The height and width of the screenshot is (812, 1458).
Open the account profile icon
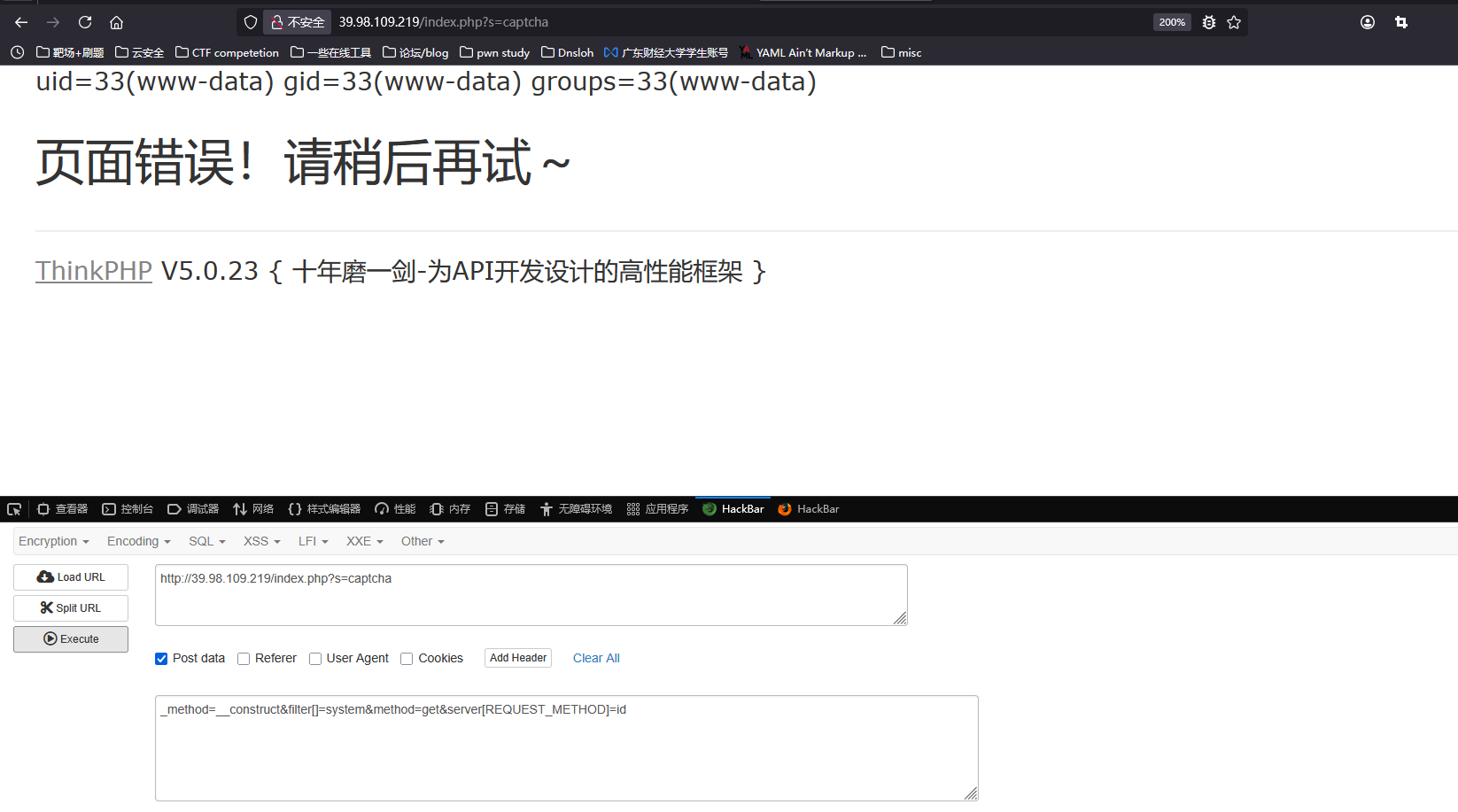(1368, 22)
